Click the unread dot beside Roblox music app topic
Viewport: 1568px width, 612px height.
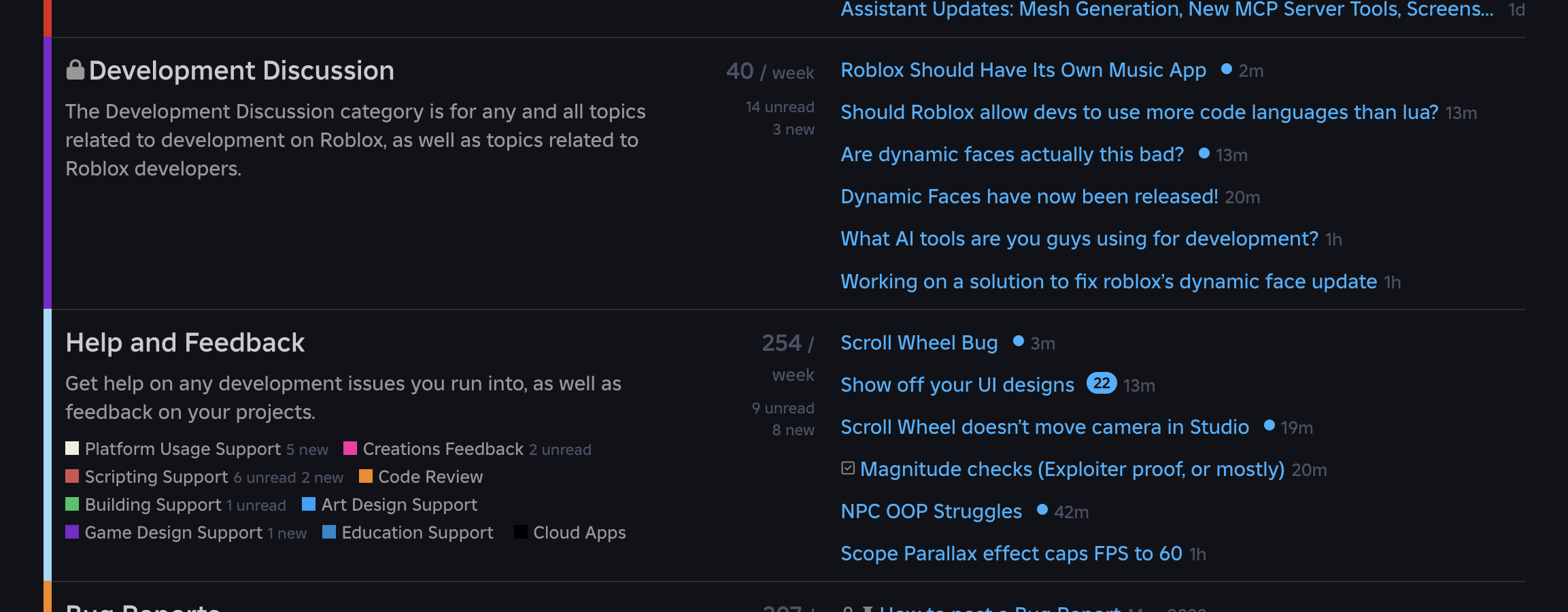1227,69
